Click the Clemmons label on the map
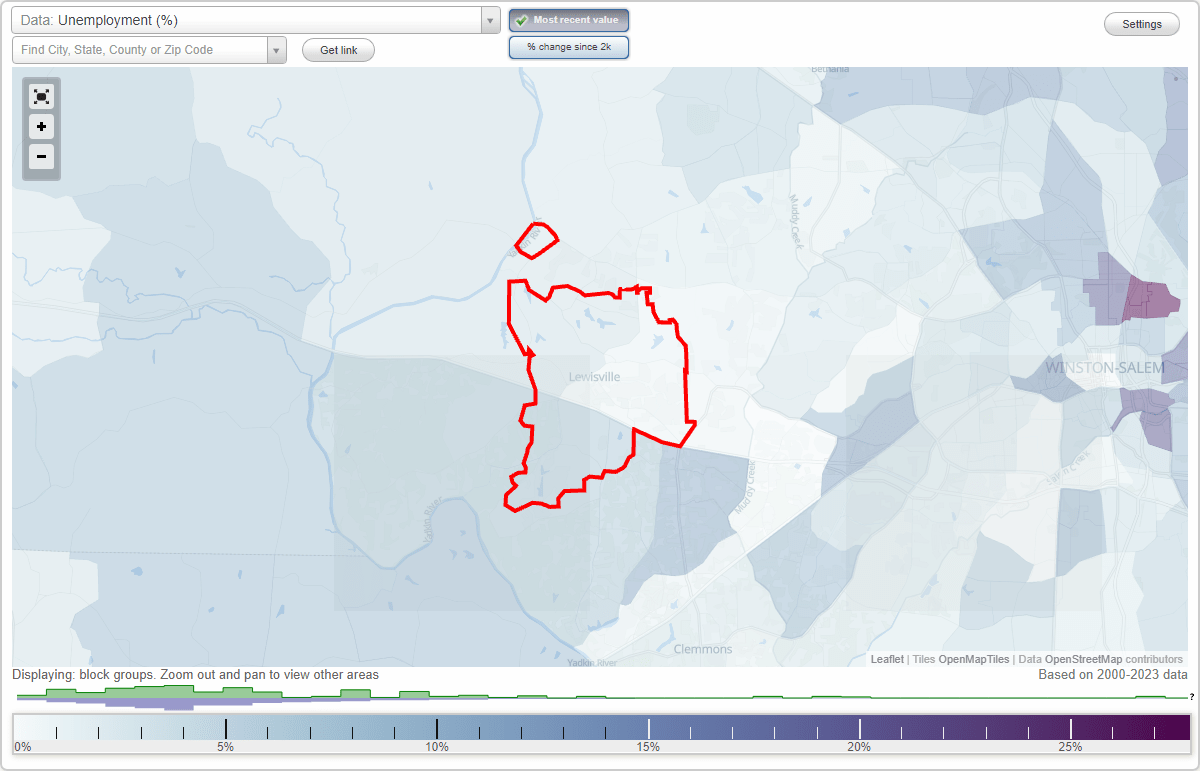Screen dimensions: 1200x771 tap(703, 649)
